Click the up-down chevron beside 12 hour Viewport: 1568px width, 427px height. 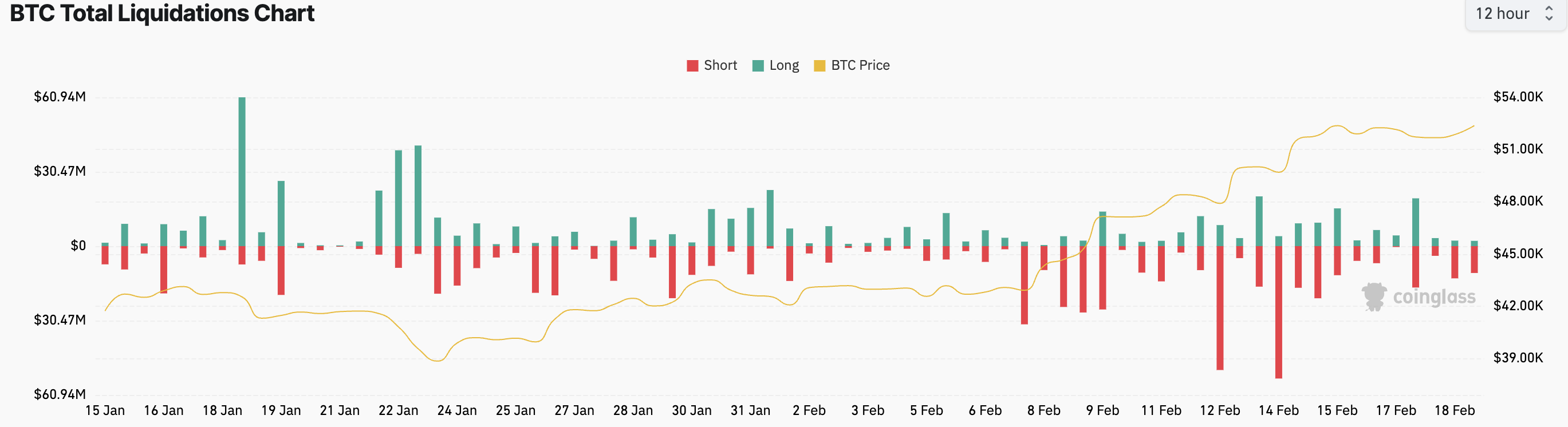pos(1549,14)
